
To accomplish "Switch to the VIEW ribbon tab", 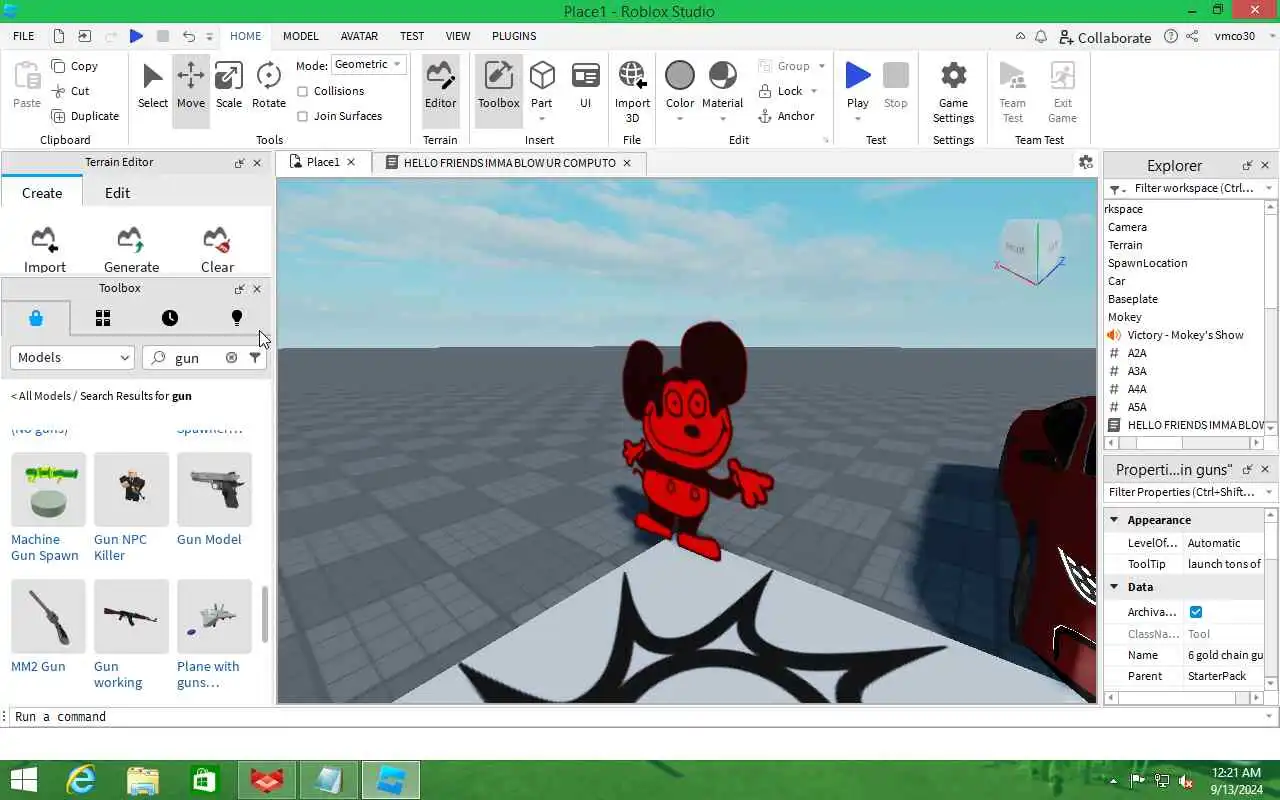I will click(458, 36).
